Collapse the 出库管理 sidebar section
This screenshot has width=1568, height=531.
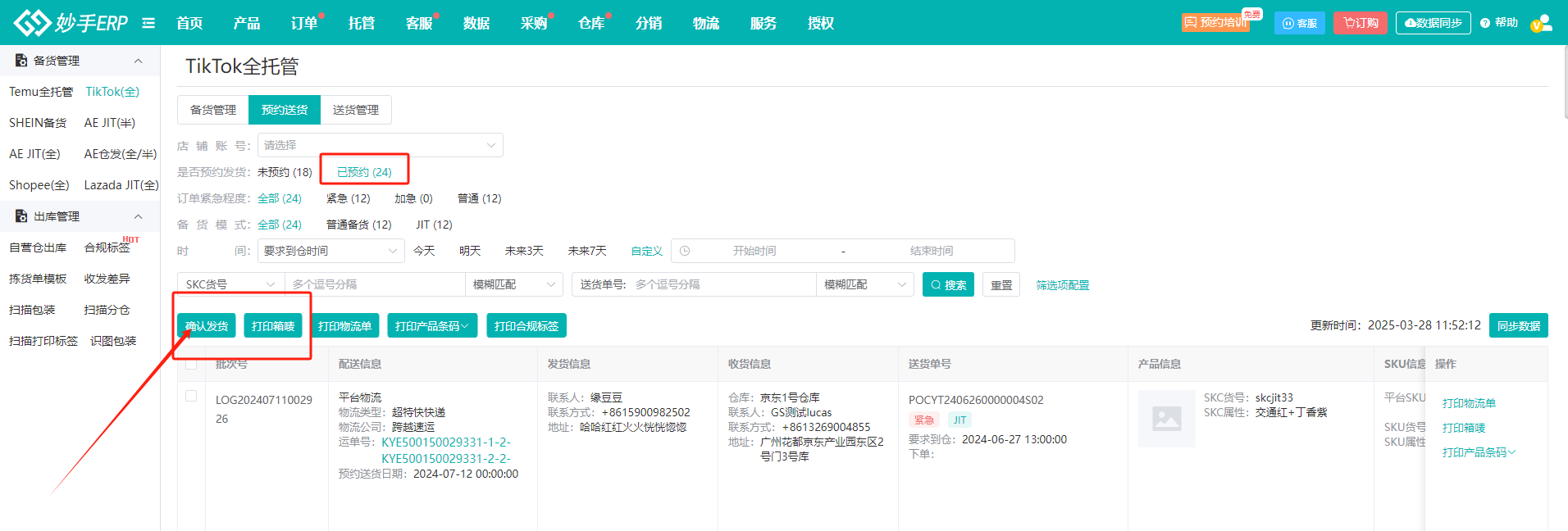pyautogui.click(x=138, y=216)
